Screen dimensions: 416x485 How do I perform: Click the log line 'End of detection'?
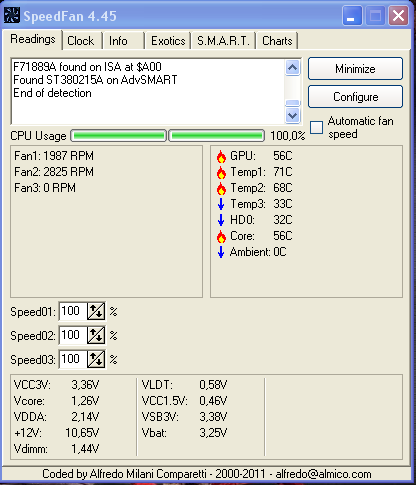(52, 93)
